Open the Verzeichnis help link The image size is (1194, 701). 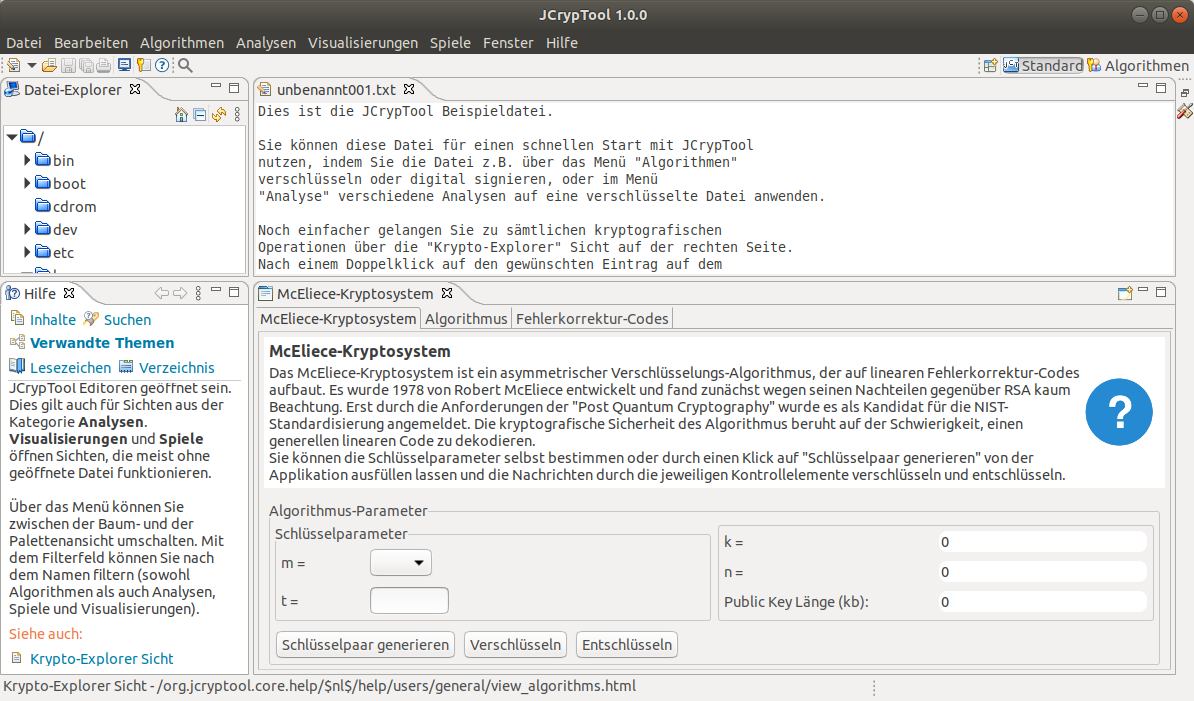point(177,368)
